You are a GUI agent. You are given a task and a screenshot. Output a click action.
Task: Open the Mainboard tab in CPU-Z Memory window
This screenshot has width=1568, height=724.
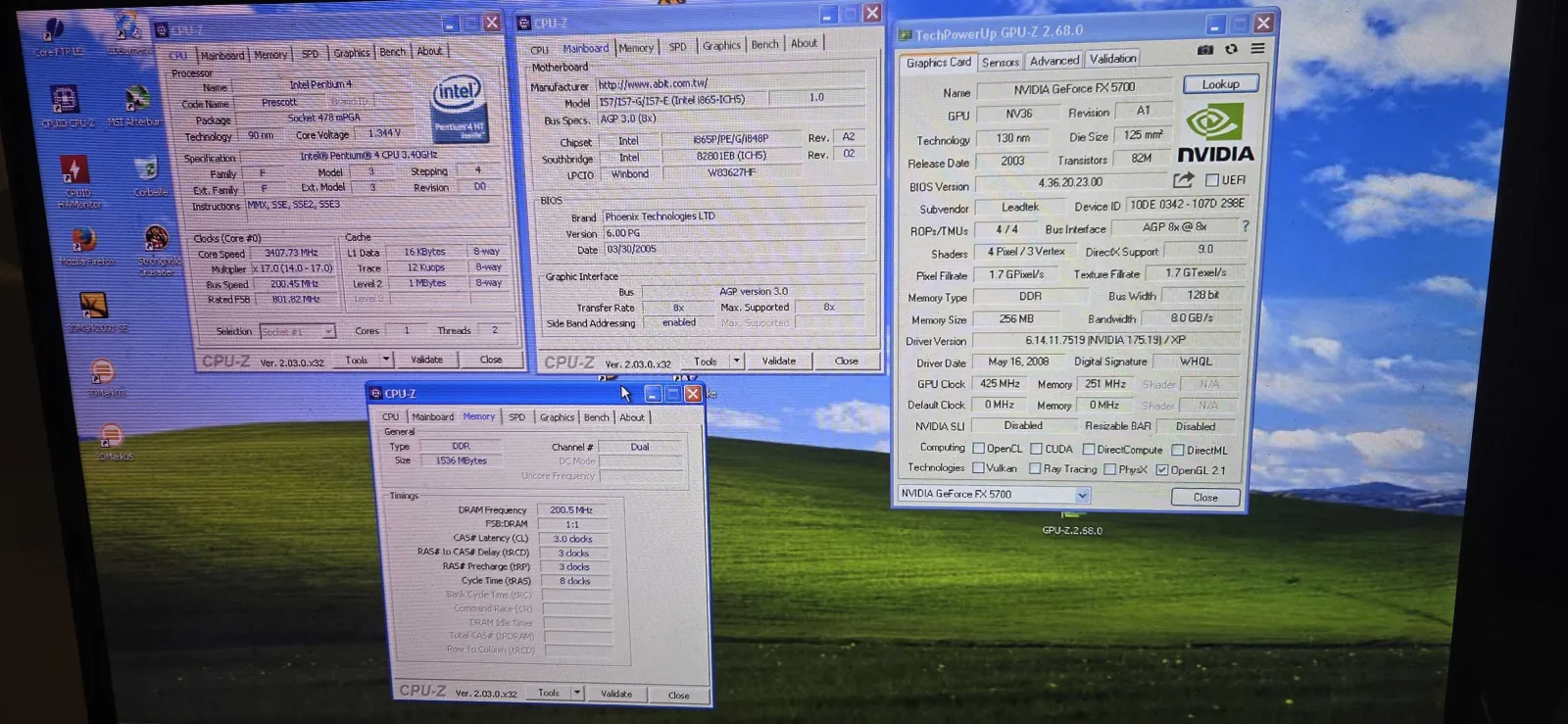pos(432,416)
